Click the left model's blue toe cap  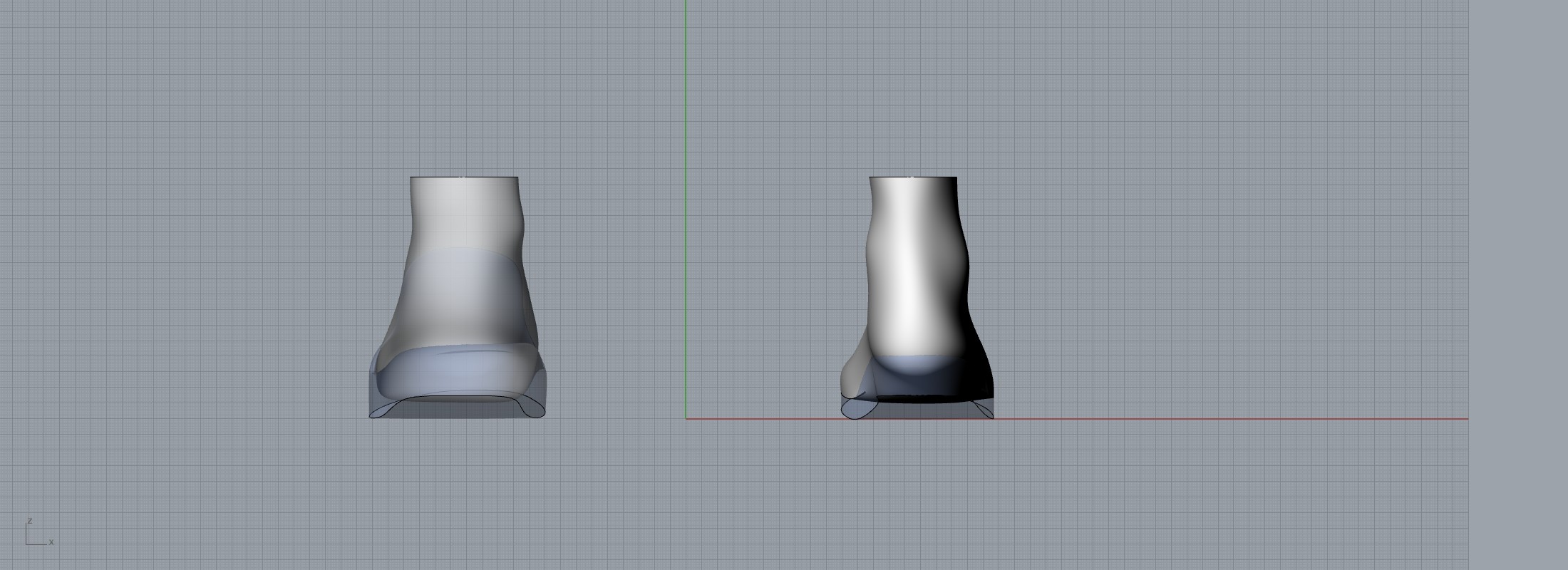click(x=456, y=374)
